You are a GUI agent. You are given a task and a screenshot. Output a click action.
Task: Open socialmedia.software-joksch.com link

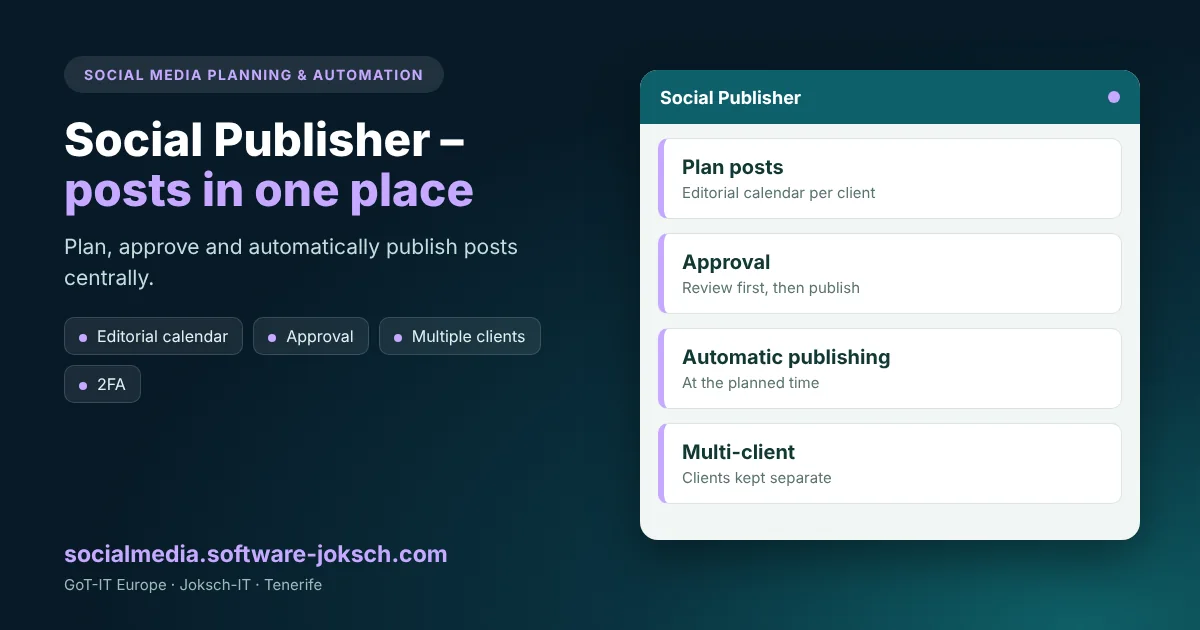(x=256, y=554)
